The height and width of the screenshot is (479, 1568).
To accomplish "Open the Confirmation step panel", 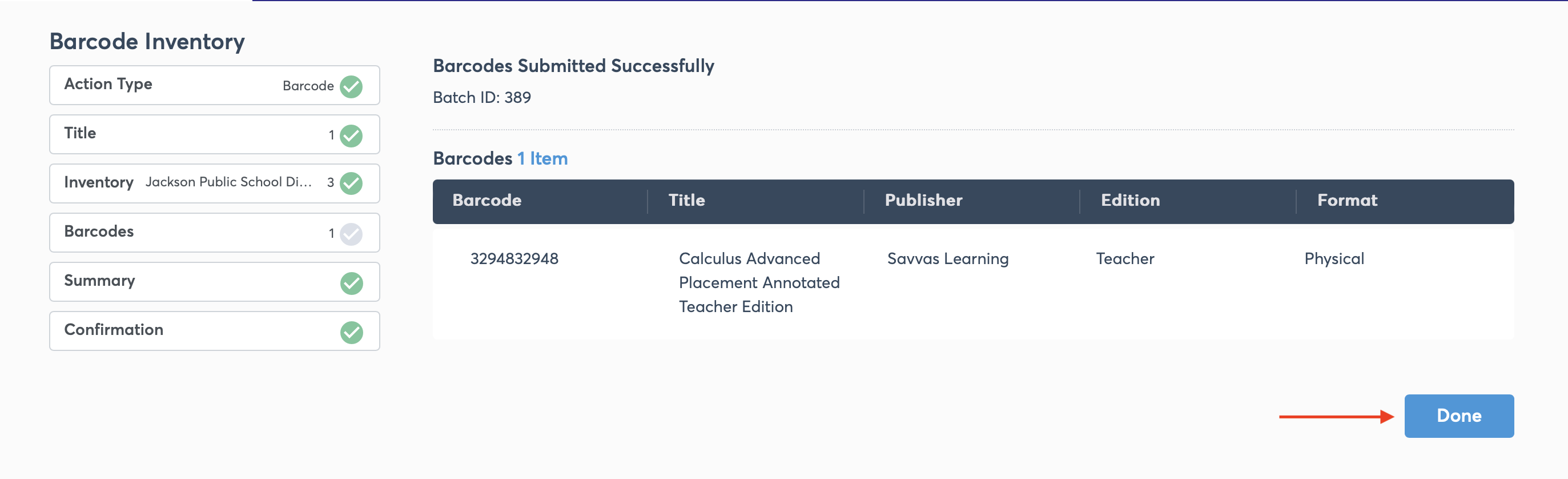I will click(x=215, y=331).
